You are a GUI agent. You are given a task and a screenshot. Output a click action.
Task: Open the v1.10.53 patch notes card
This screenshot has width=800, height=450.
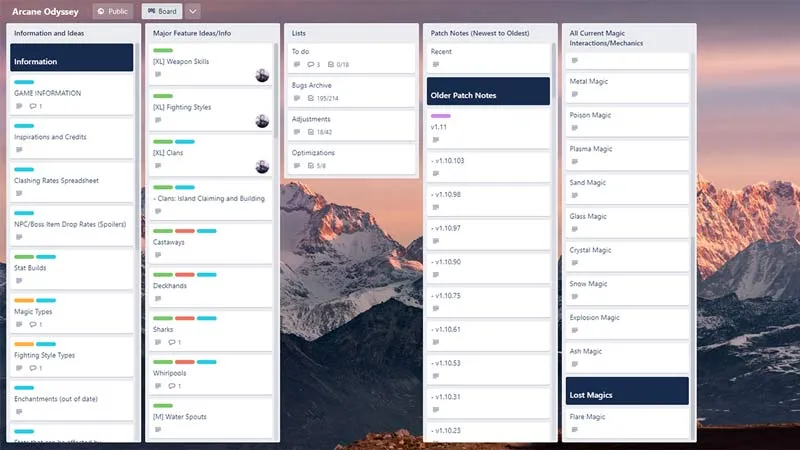tap(488, 369)
